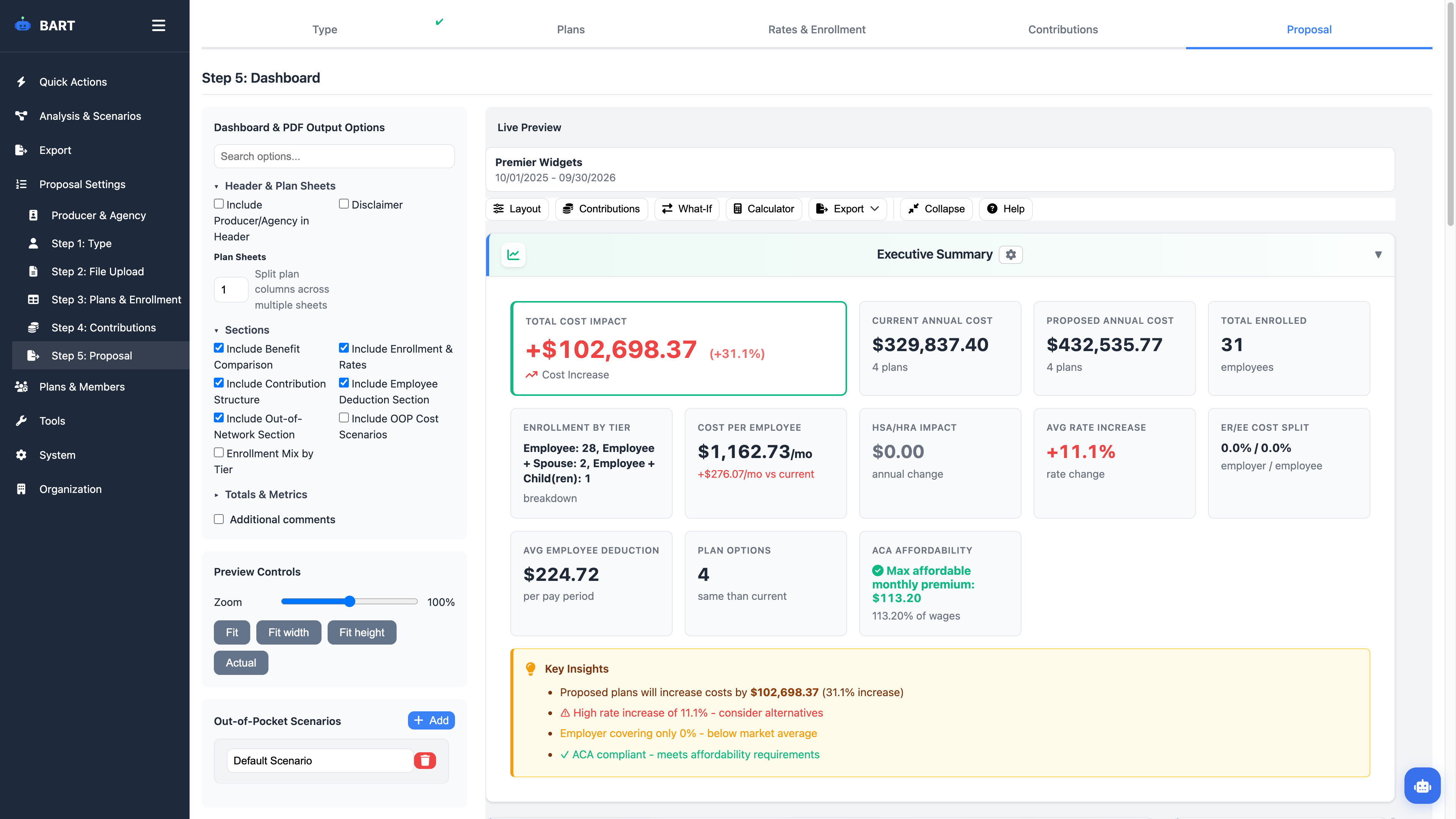Click the Fit zoom button
The image size is (1456, 819).
232,632
